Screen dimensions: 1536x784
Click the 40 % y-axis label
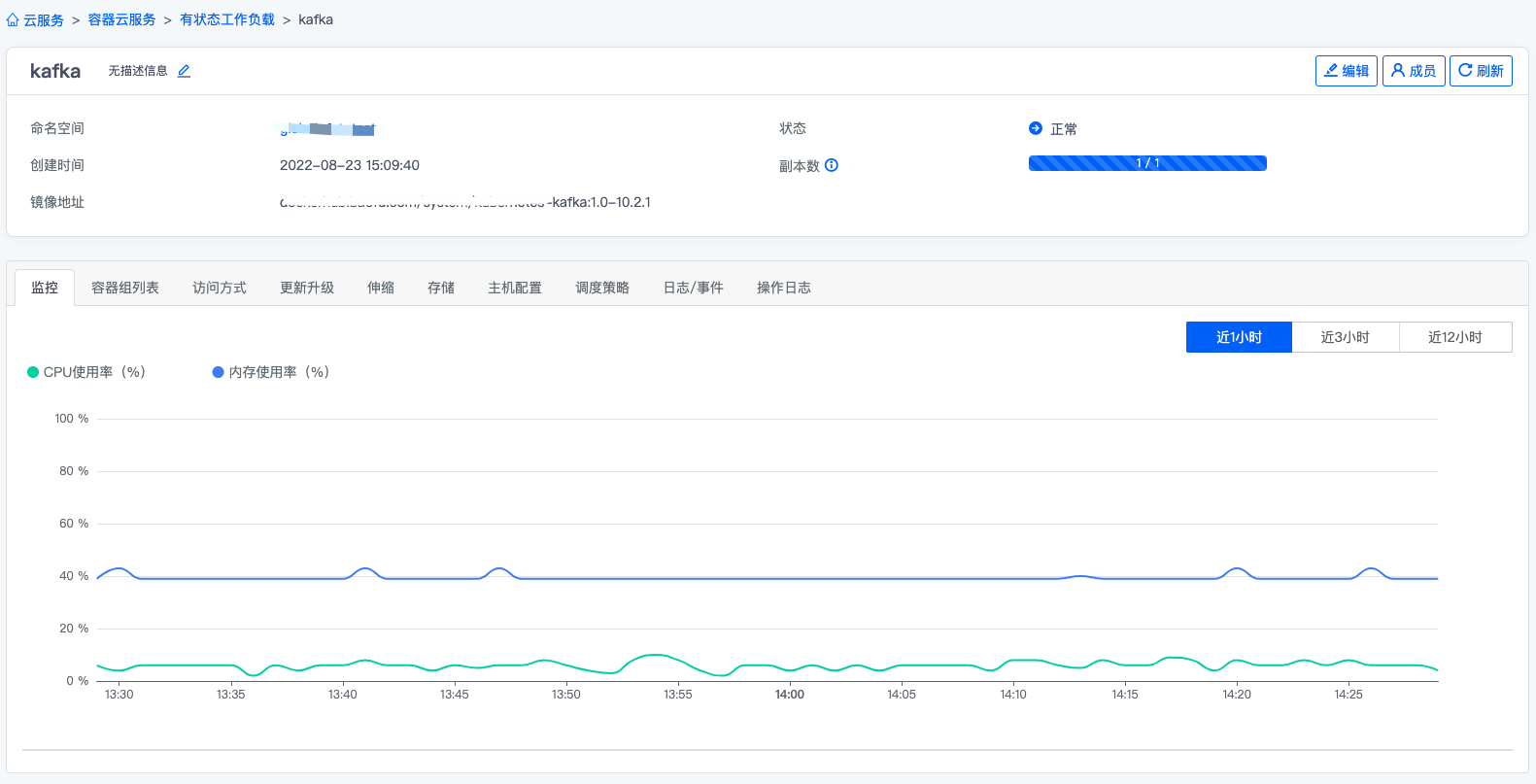pos(74,576)
